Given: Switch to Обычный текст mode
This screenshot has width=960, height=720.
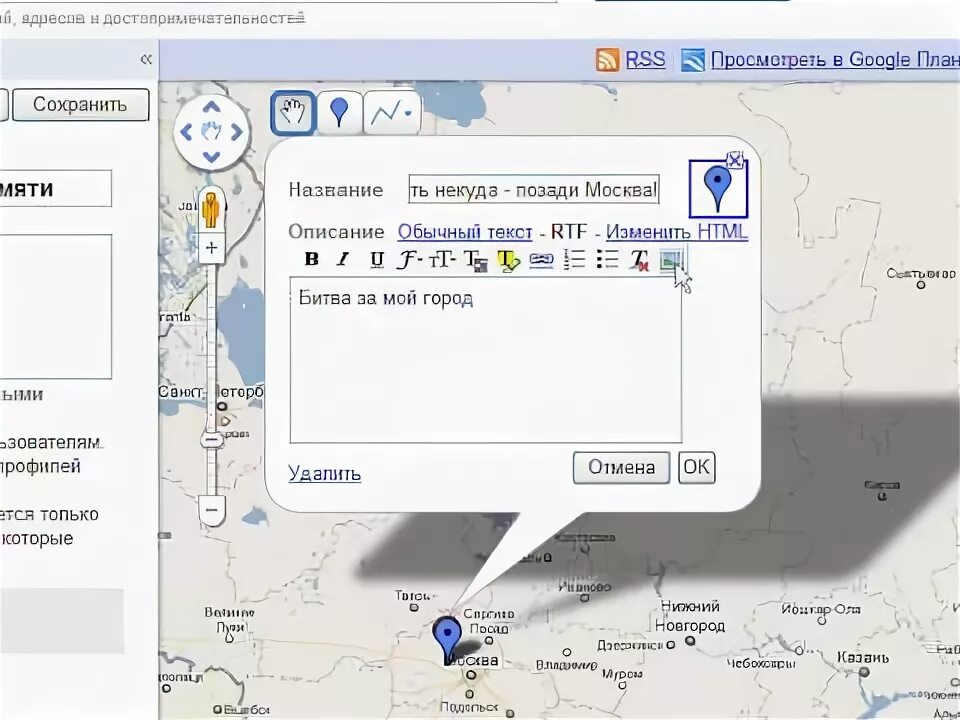Looking at the screenshot, I should (x=465, y=232).
